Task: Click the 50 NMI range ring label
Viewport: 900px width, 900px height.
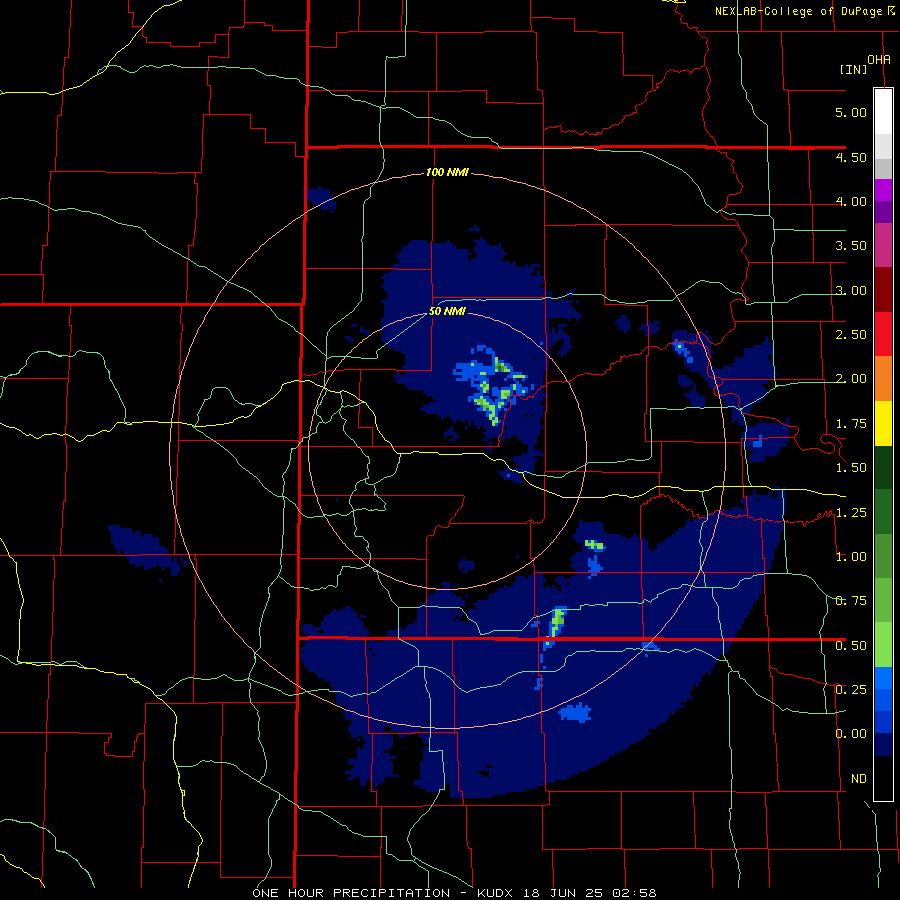Action: (447, 312)
